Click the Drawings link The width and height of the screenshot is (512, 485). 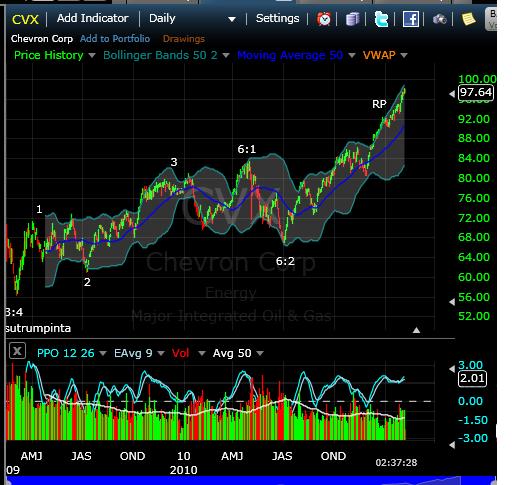(x=184, y=39)
